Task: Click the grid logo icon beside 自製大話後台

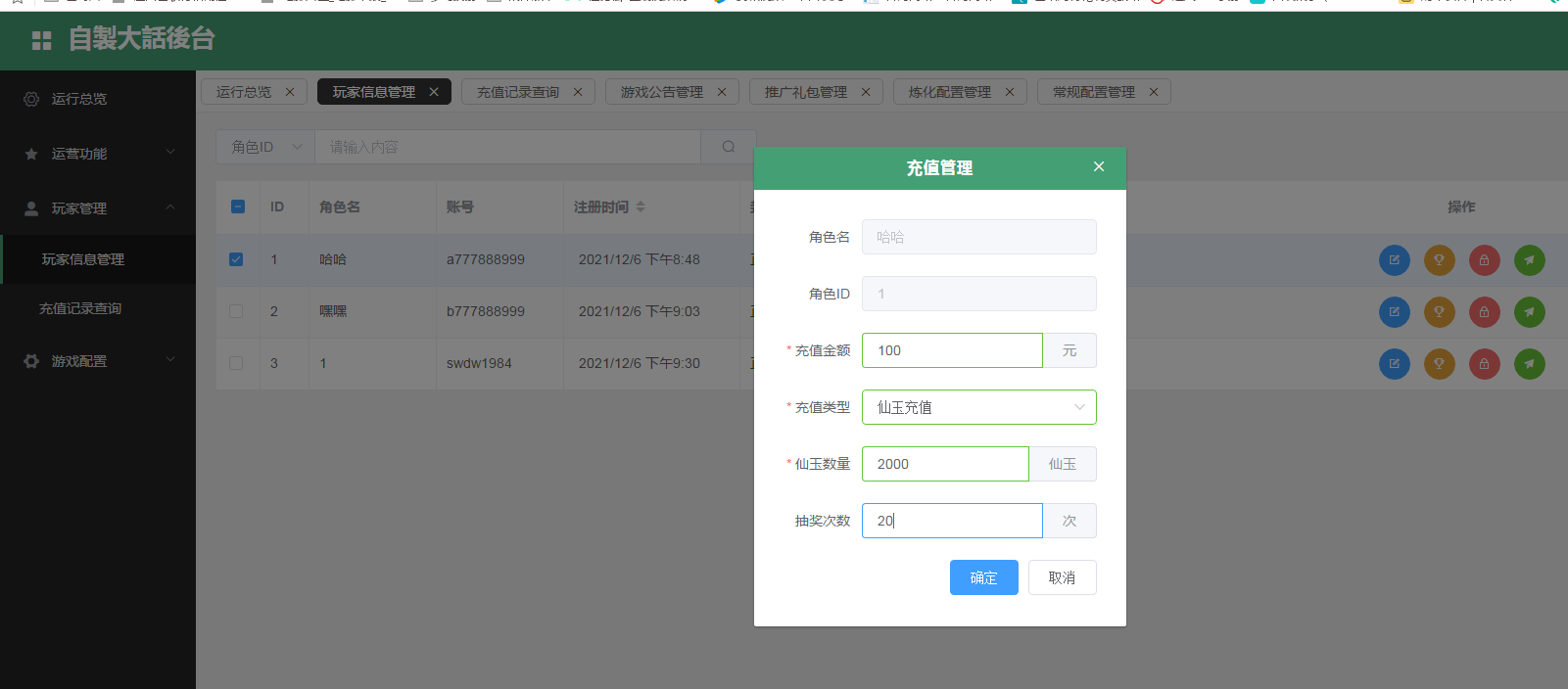Action: coord(41,40)
